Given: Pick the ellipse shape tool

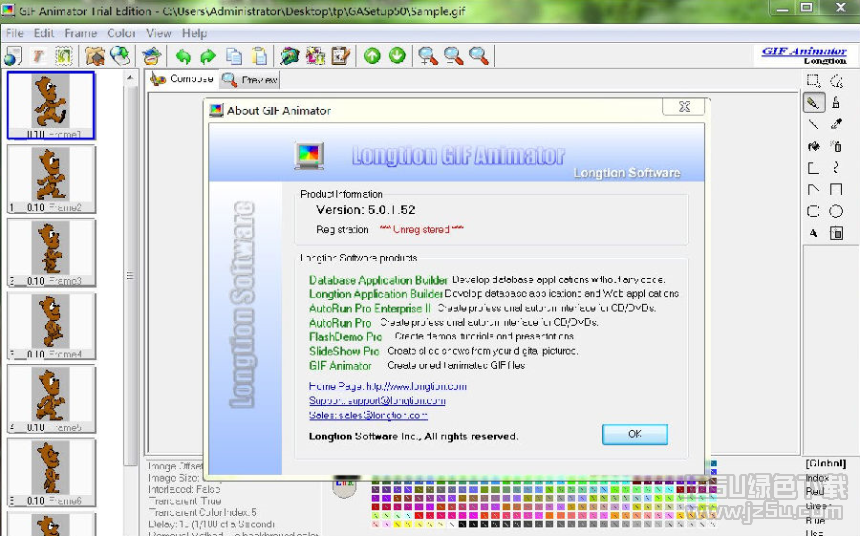Looking at the screenshot, I should pos(837,211).
